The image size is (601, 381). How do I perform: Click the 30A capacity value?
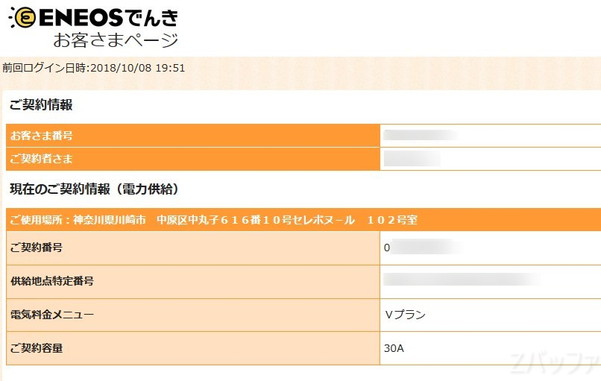pyautogui.click(x=394, y=348)
